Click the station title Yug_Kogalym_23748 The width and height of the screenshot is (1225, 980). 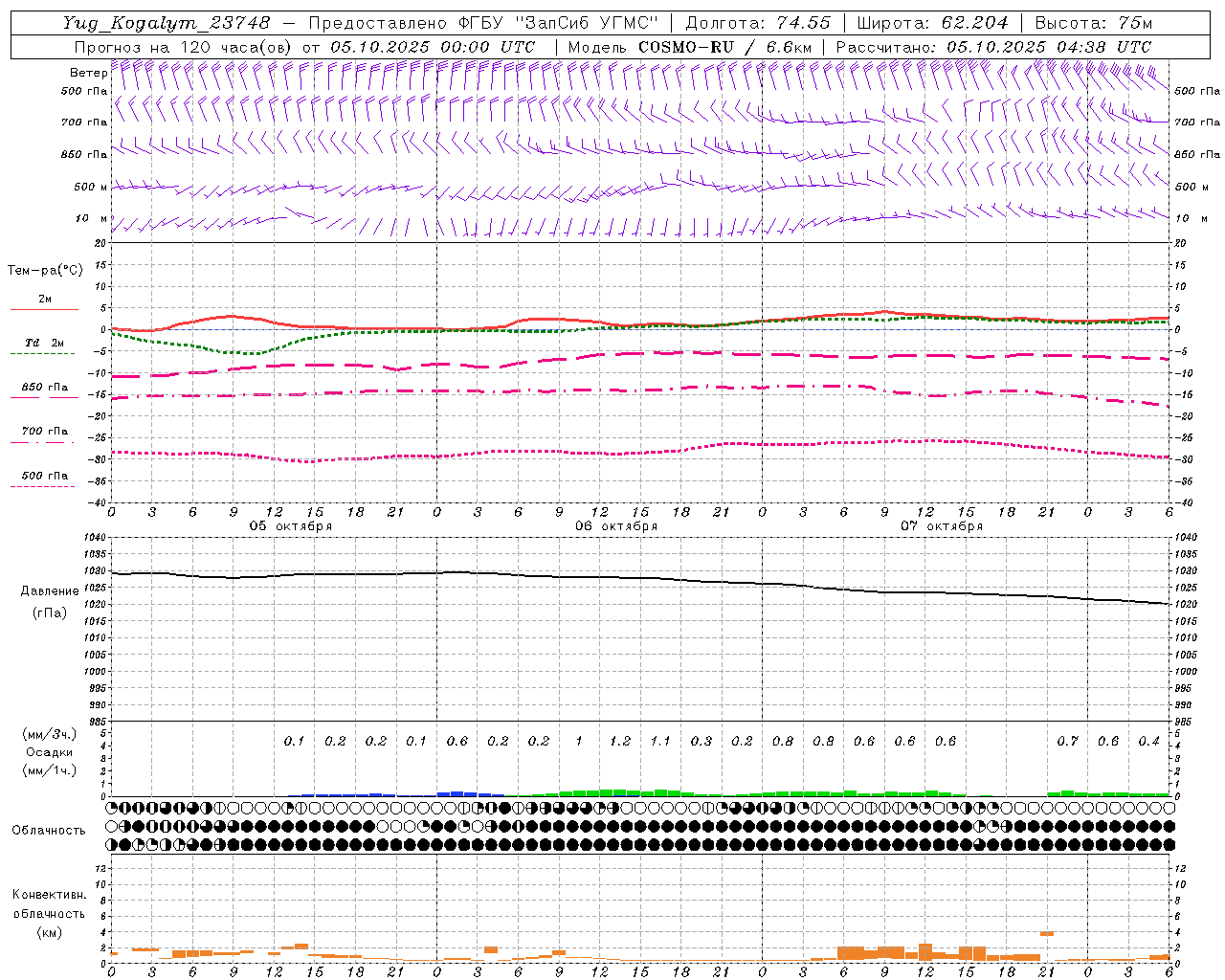[x=167, y=23]
